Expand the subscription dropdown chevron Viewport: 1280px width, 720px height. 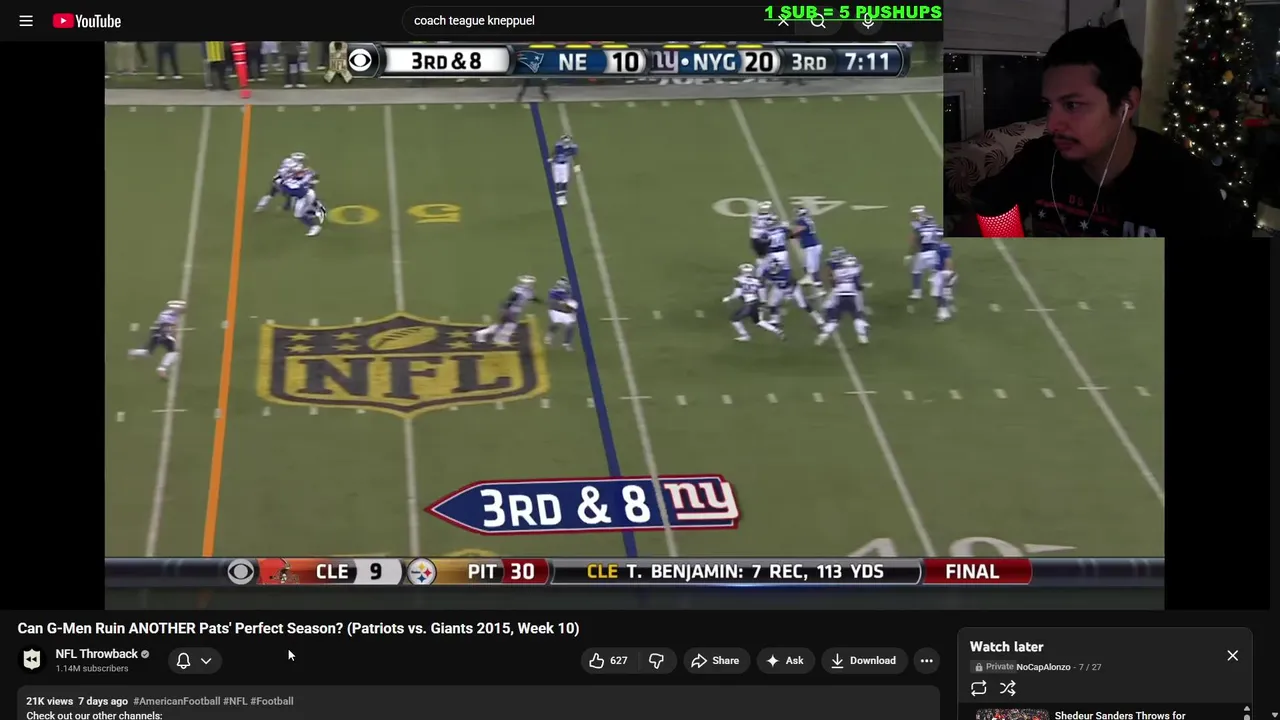coord(206,660)
